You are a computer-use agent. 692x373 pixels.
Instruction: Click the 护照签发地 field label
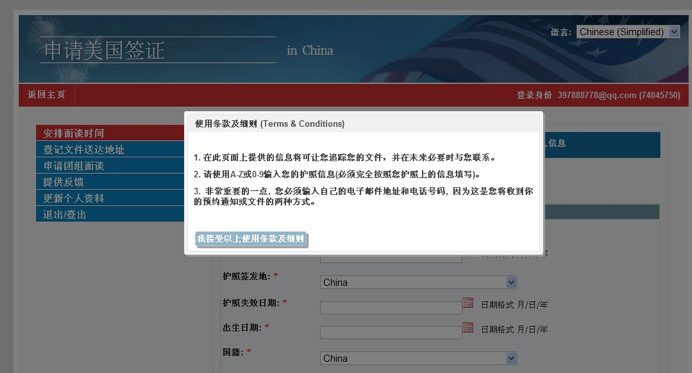246,276
